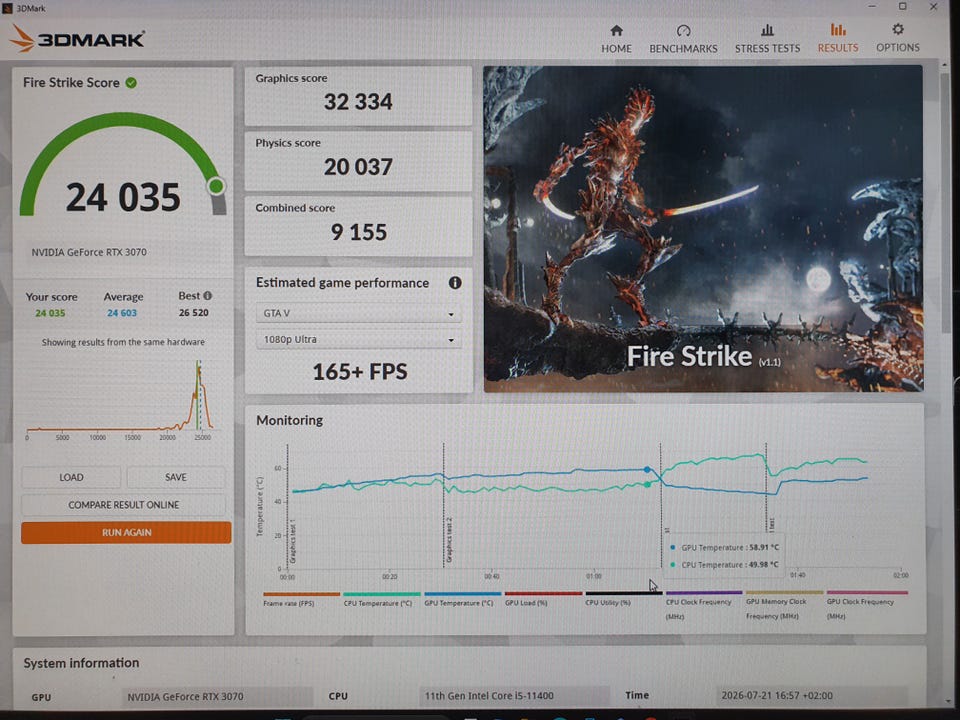Toggle the GPU Clock Frequency legend
The width and height of the screenshot is (960, 720).
[866, 605]
